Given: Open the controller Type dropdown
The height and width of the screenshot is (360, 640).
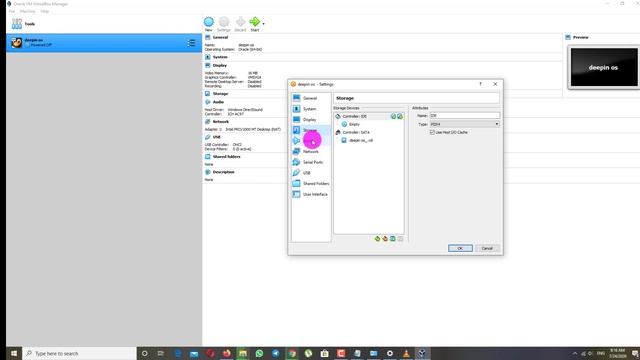Looking at the screenshot, I should coord(464,124).
